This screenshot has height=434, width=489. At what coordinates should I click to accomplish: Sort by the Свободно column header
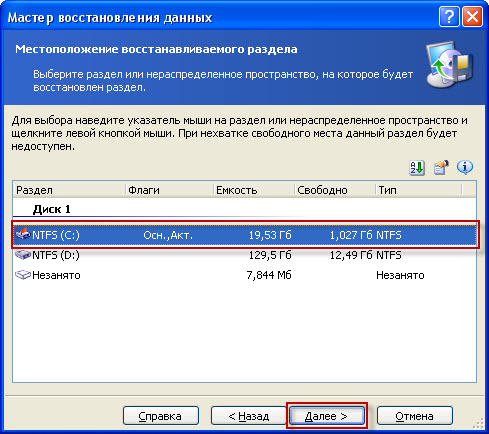[335, 190]
